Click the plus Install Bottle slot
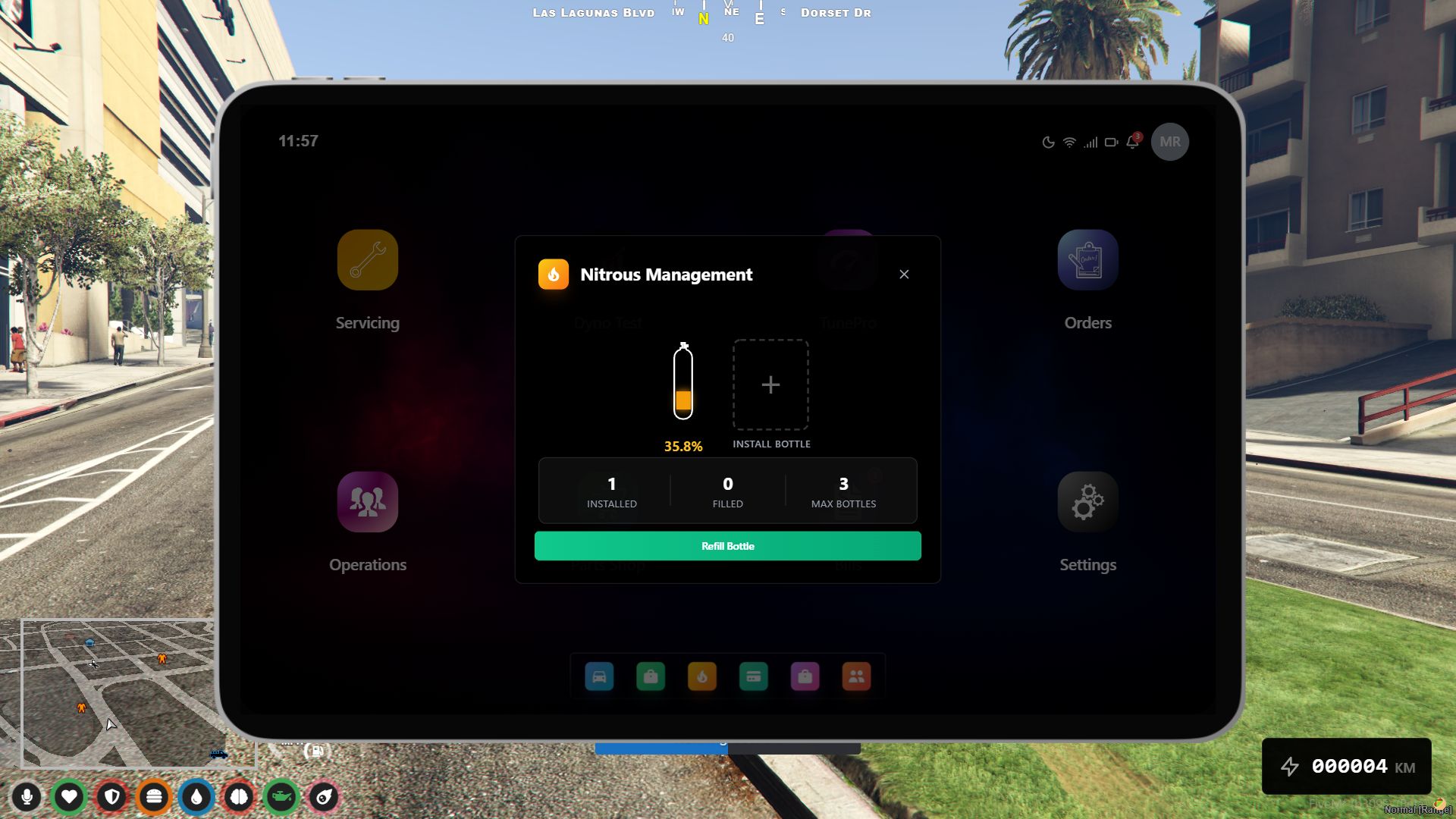The height and width of the screenshot is (819, 1456). click(770, 384)
